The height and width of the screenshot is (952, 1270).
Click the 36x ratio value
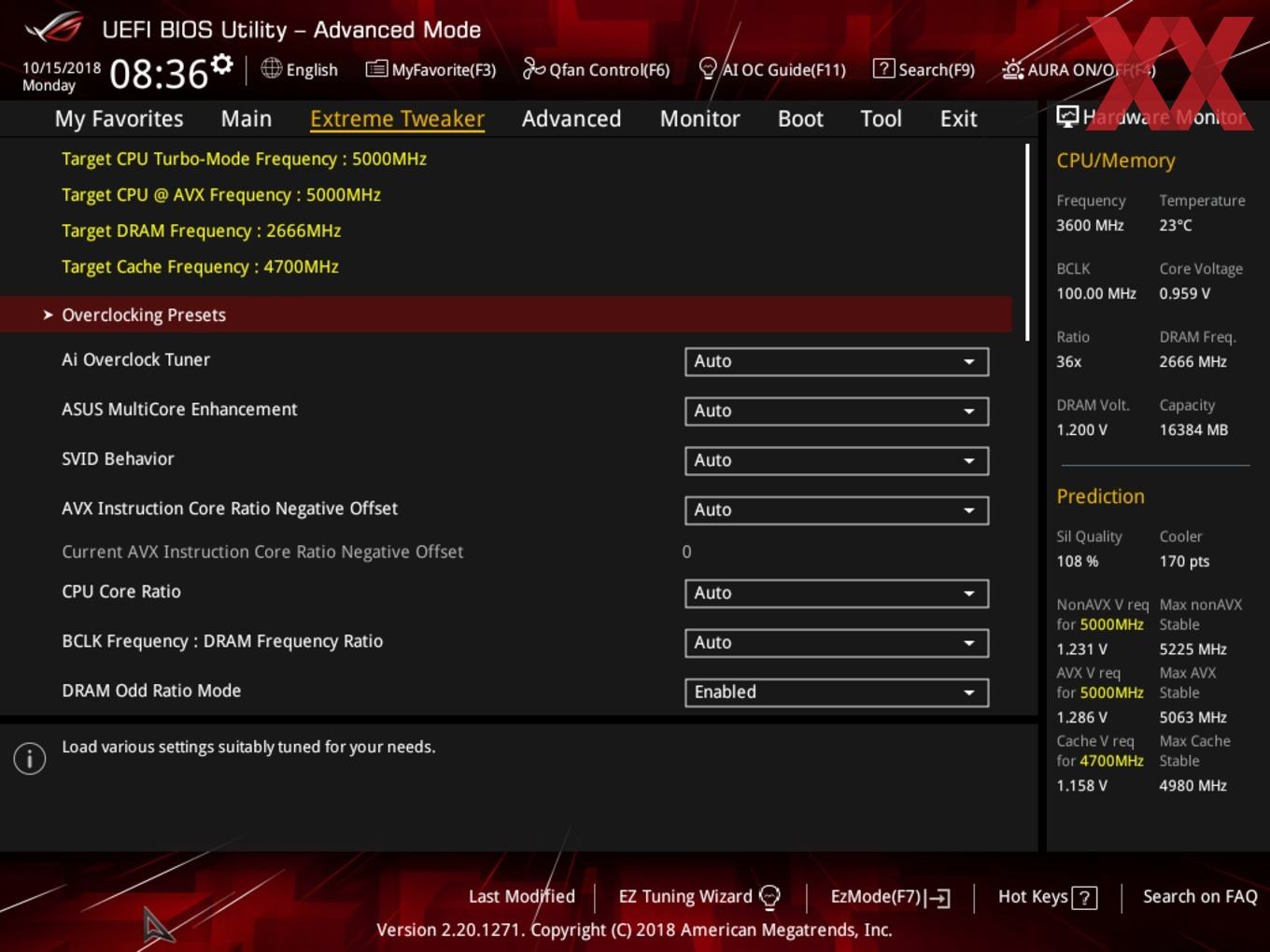[x=1068, y=361]
